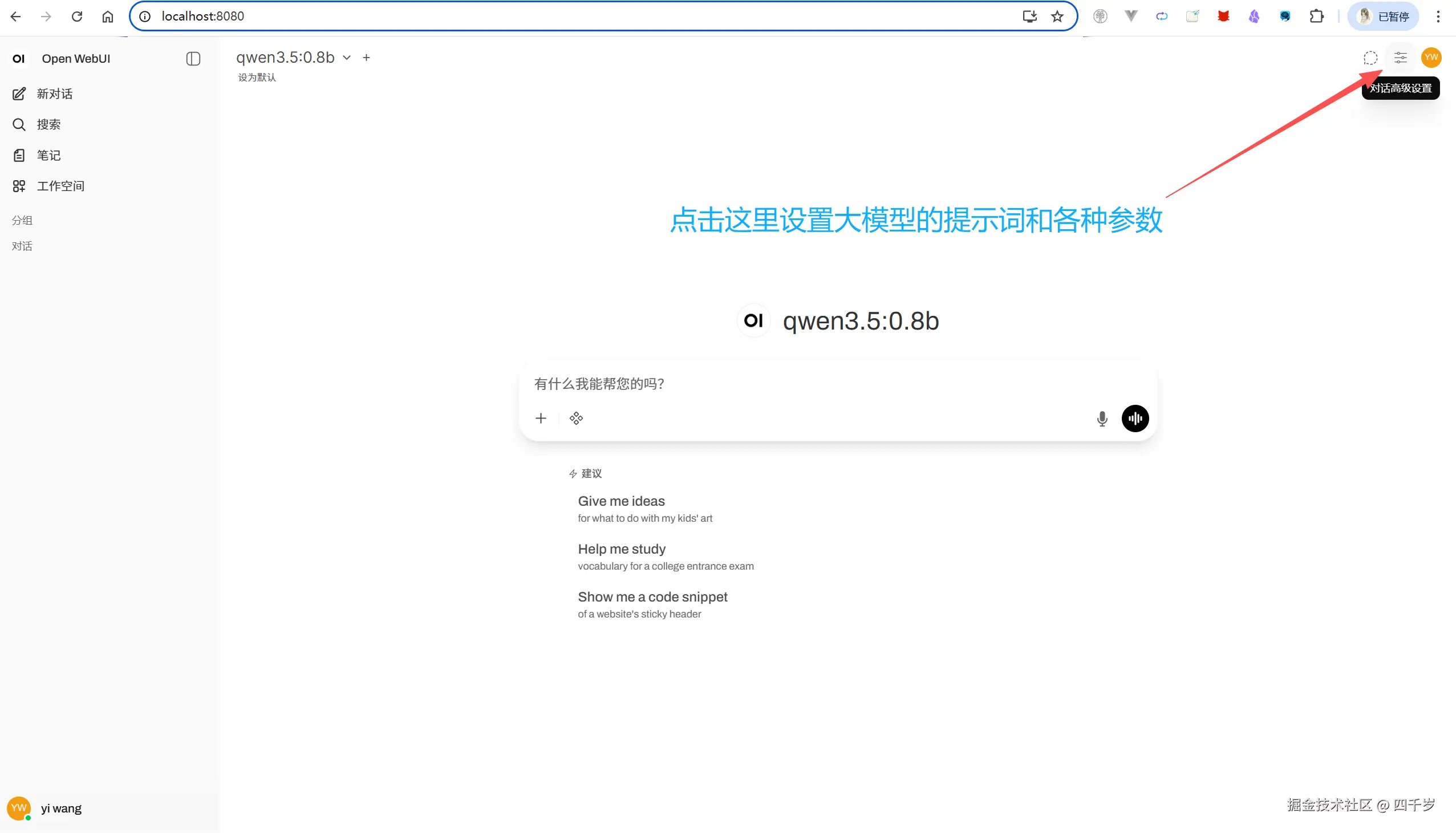Open 搜索 from the sidebar

[x=48, y=124]
